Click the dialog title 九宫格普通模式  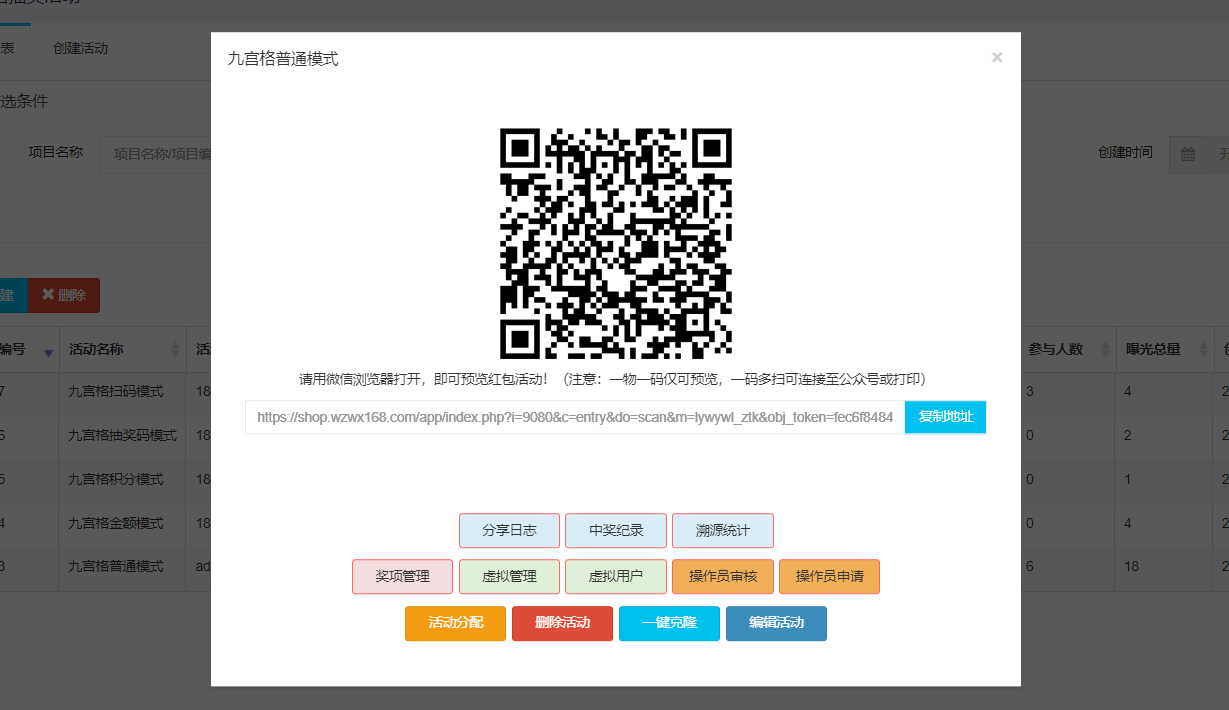pos(283,59)
